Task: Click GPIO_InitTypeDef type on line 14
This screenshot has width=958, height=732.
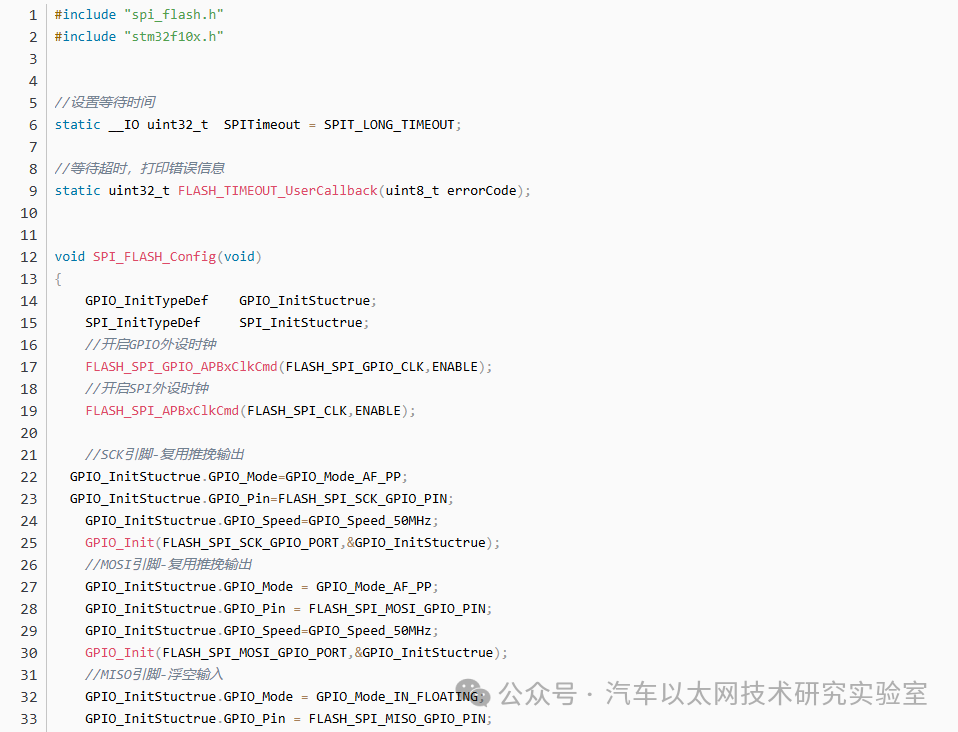Action: [x=147, y=301]
